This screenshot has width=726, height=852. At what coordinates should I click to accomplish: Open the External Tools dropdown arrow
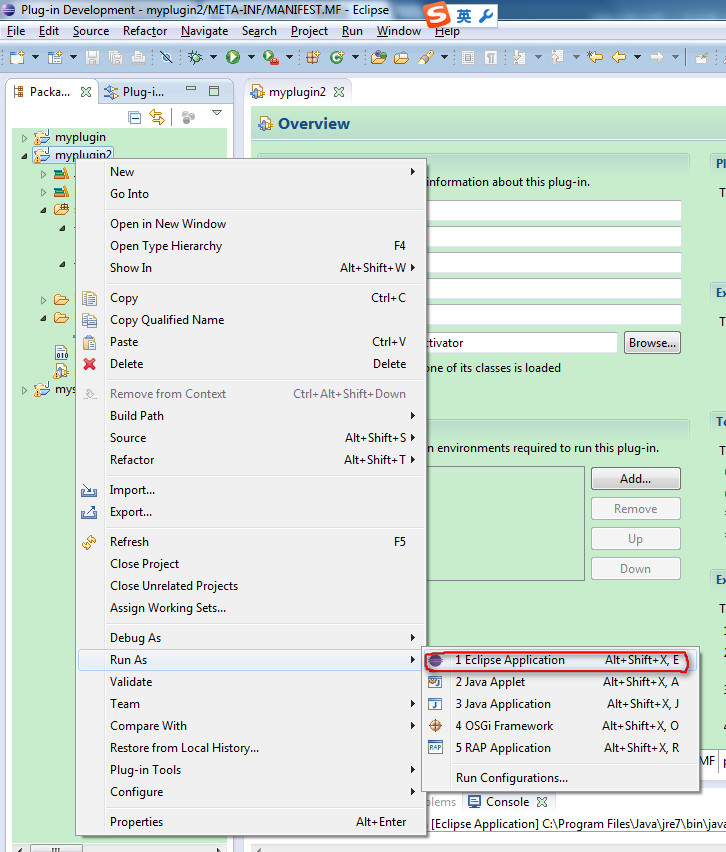(x=289, y=57)
